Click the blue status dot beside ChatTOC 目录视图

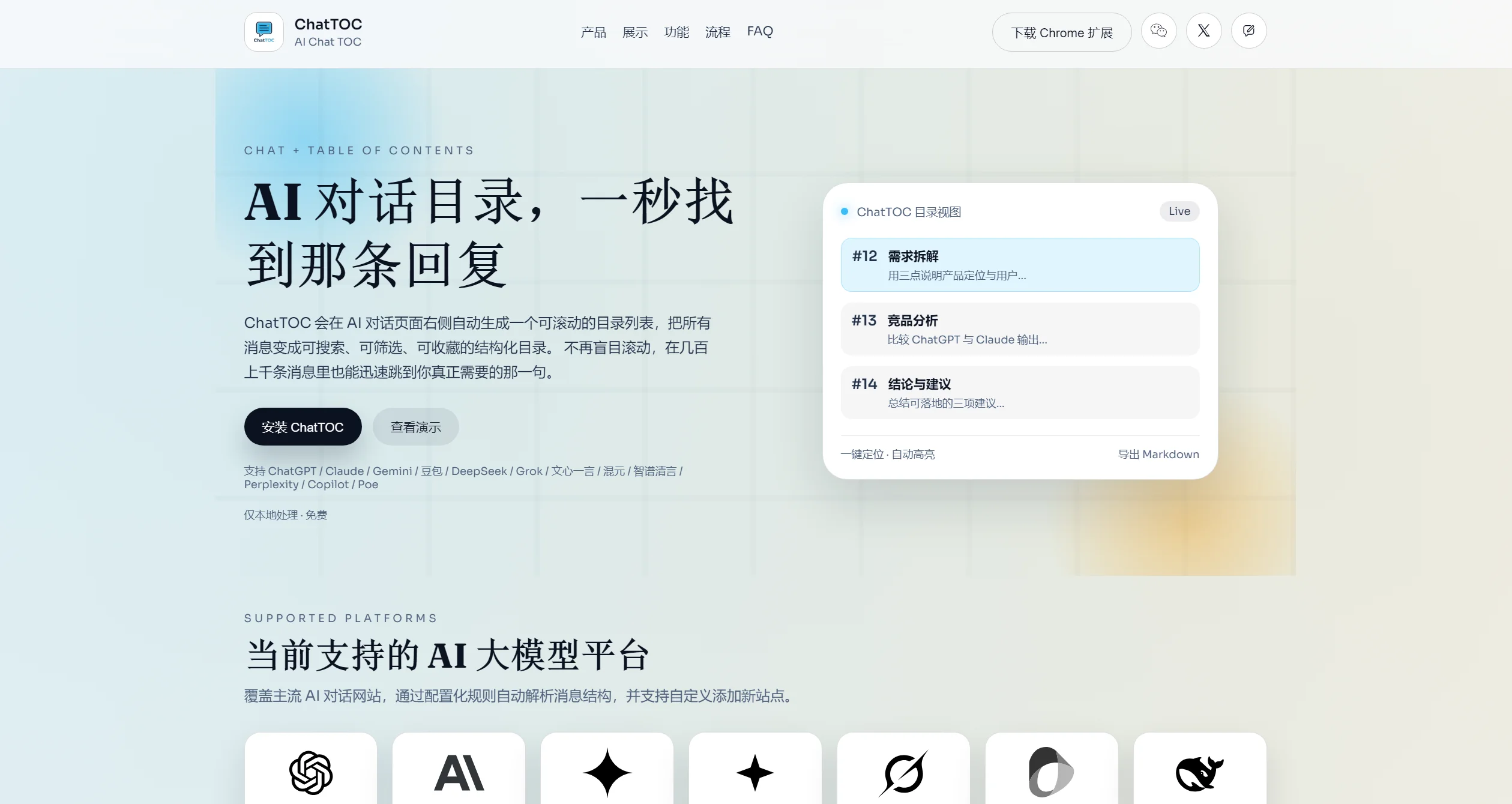pyautogui.click(x=845, y=211)
